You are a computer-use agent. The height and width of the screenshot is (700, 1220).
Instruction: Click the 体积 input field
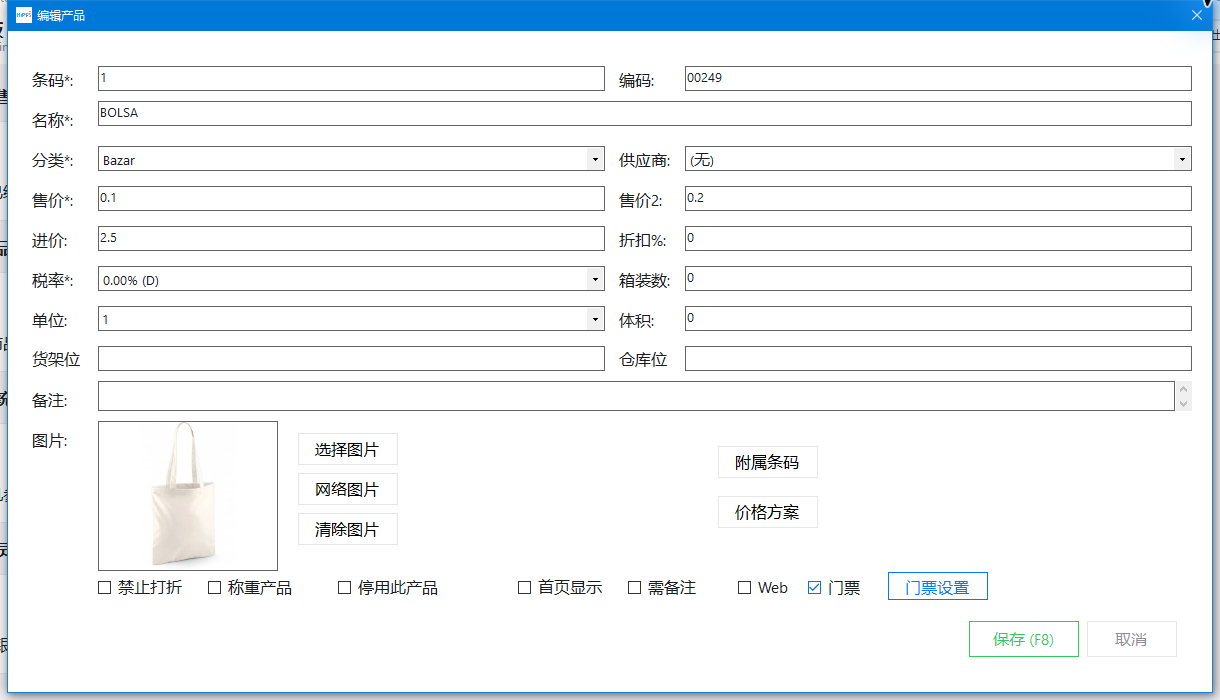938,319
